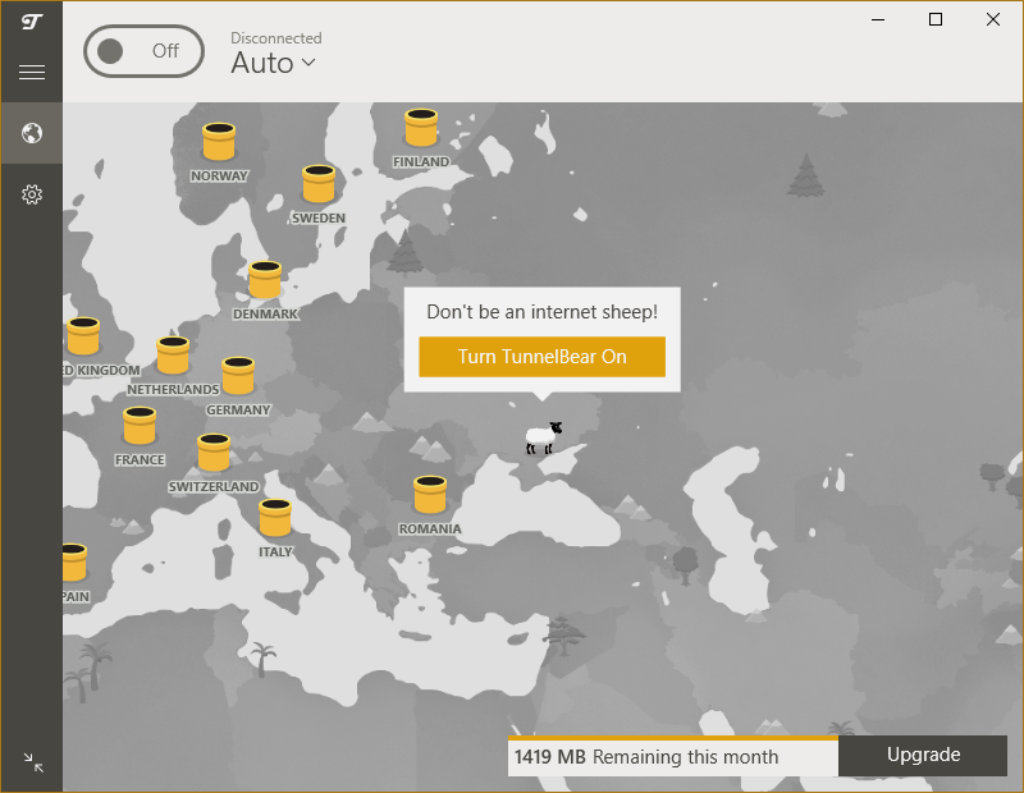Viewport: 1024px width, 793px height.
Task: Open the hamburger menu
Action: click(x=32, y=72)
